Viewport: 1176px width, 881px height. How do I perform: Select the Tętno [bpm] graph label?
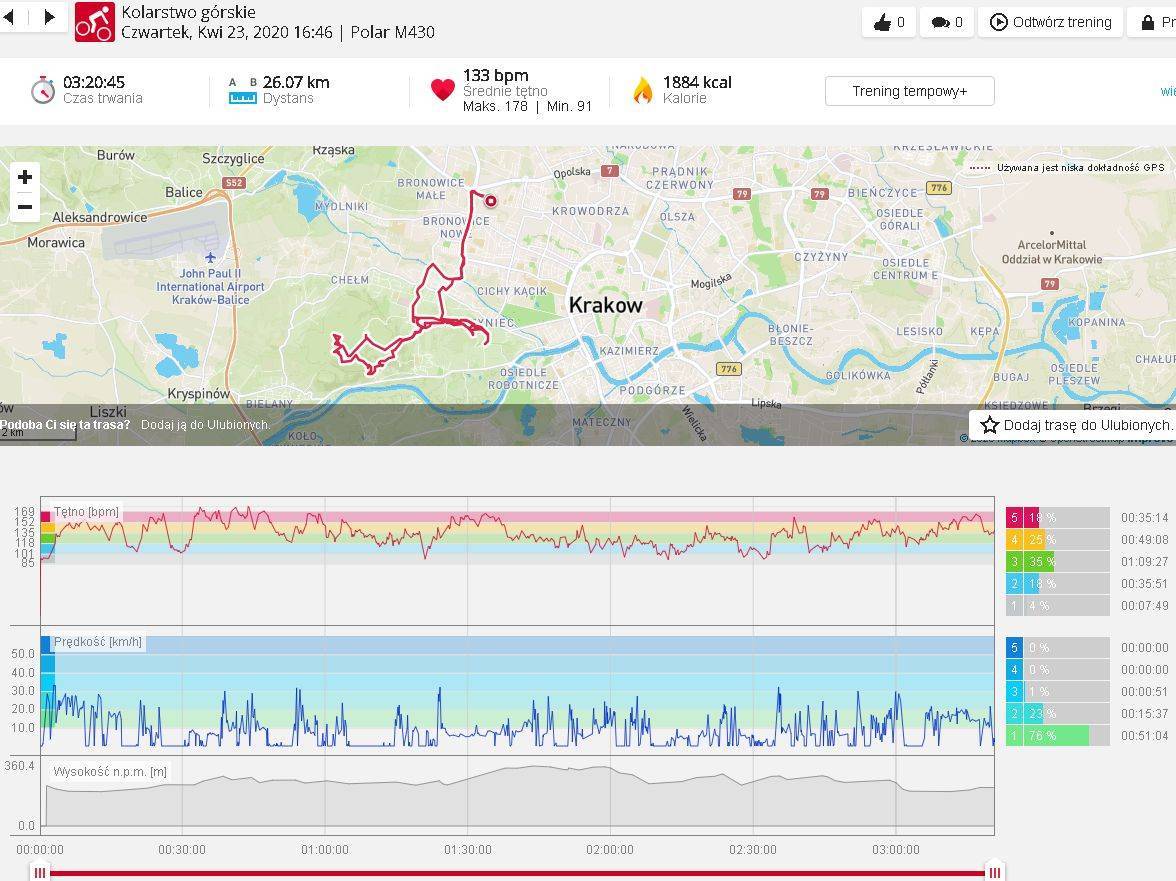[86, 512]
